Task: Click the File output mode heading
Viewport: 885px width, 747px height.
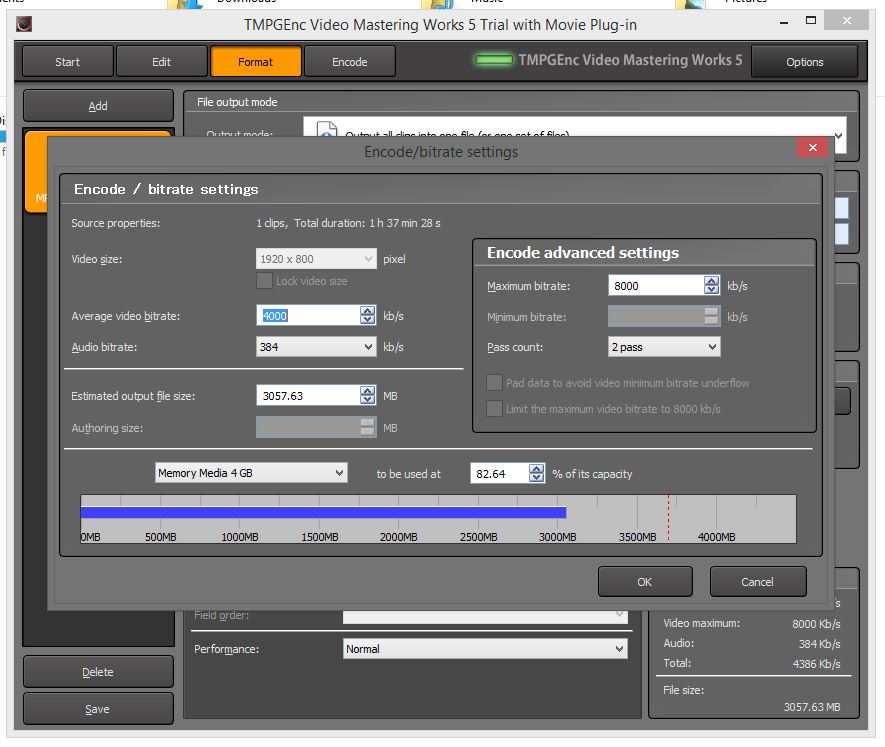Action: (x=237, y=102)
